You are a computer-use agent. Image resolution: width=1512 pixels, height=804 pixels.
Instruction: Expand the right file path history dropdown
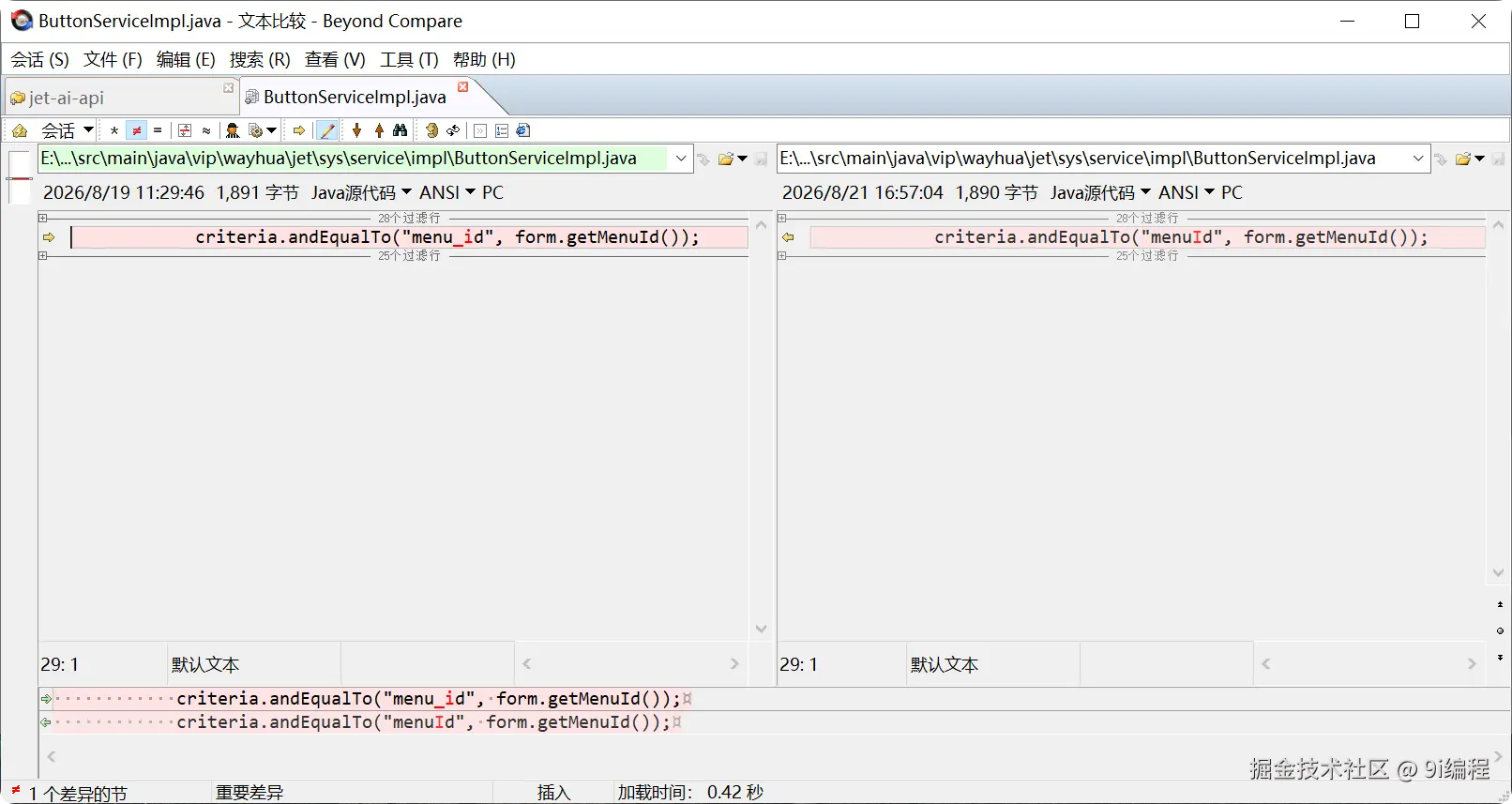[x=1418, y=159]
